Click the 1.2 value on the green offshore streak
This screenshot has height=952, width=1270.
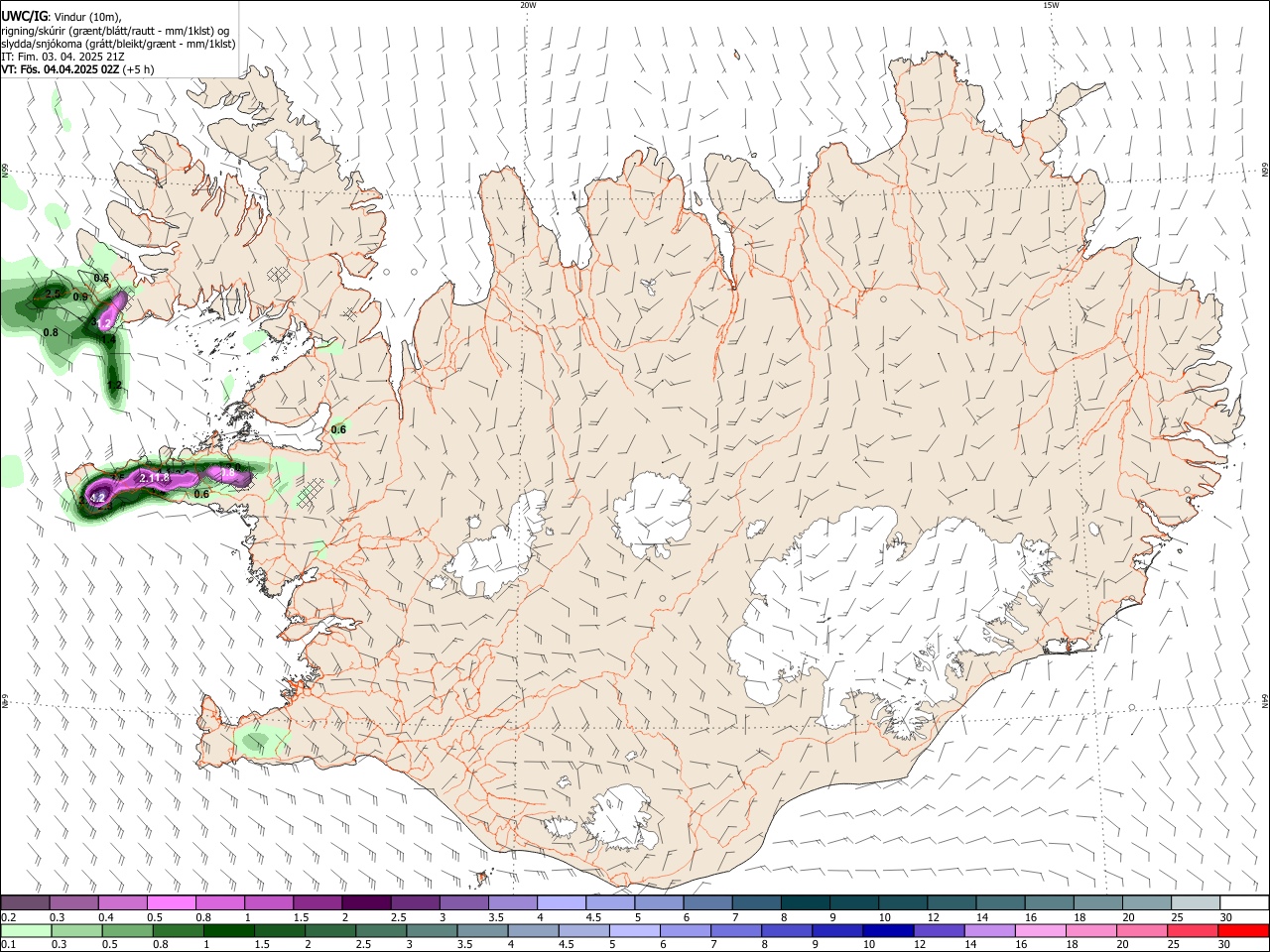point(114,385)
